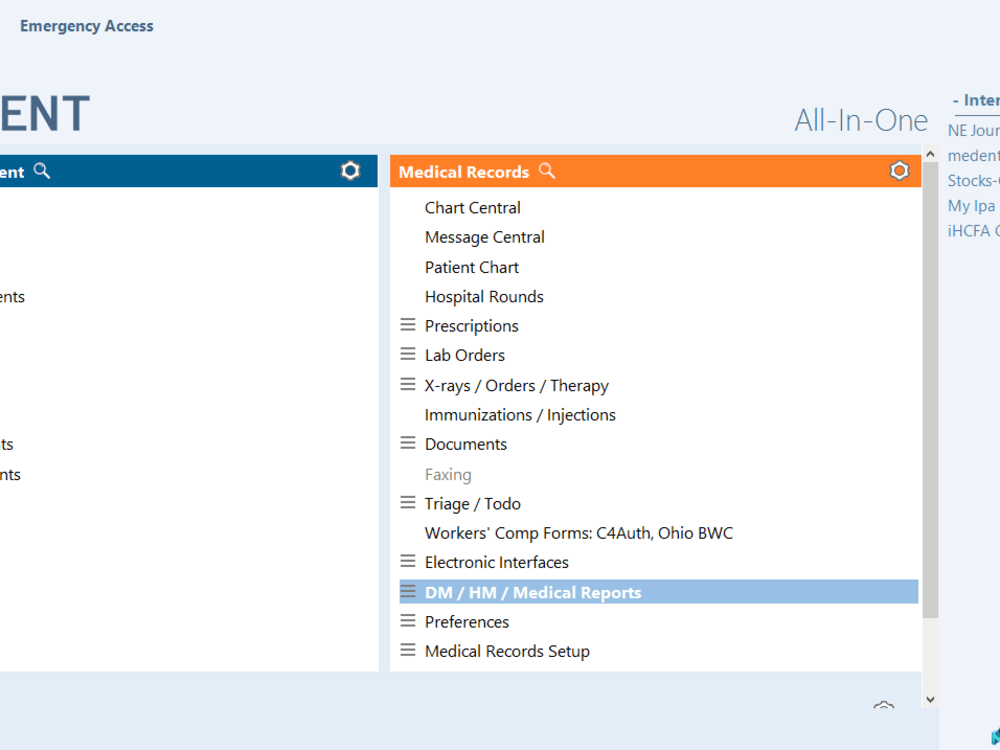This screenshot has height=750, width=1000.
Task: Click search magnifier in blue panel header
Action: point(42,171)
